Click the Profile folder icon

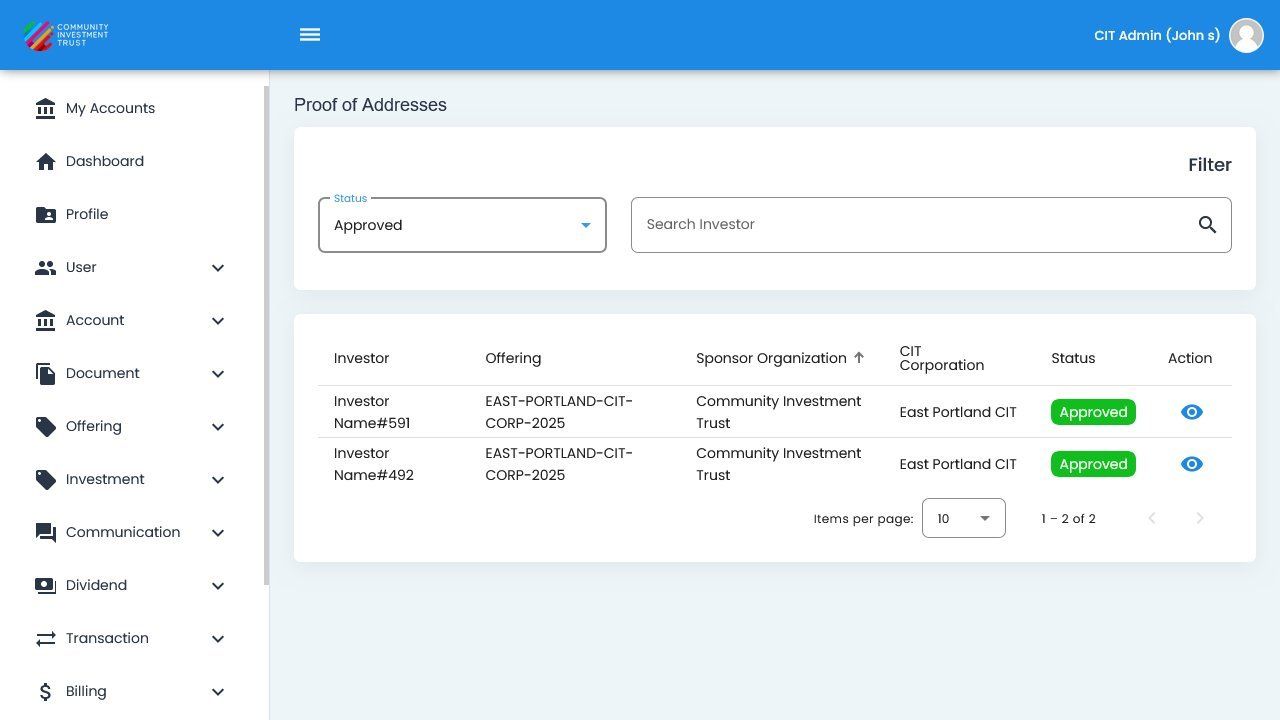(45, 215)
